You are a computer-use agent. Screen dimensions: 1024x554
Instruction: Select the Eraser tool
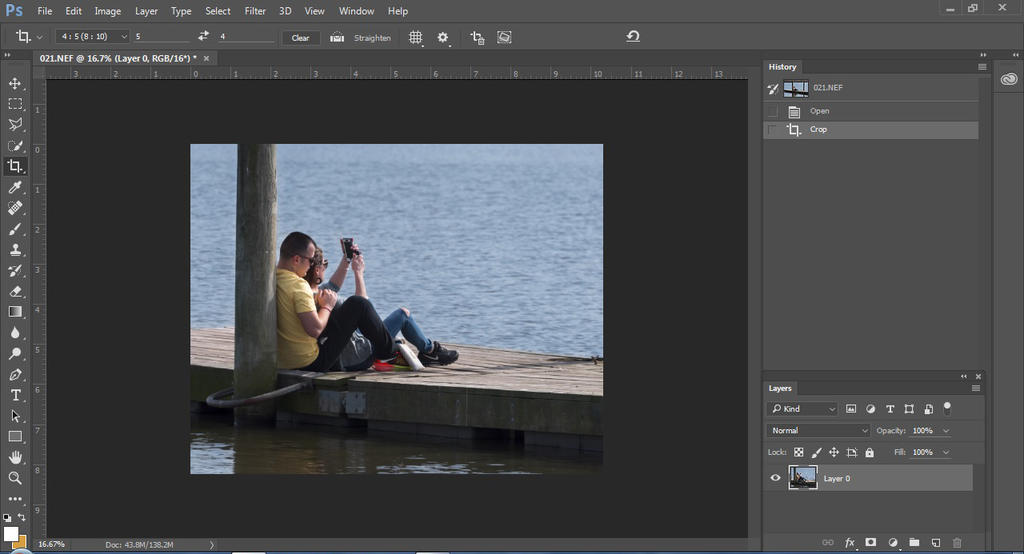tap(15, 291)
